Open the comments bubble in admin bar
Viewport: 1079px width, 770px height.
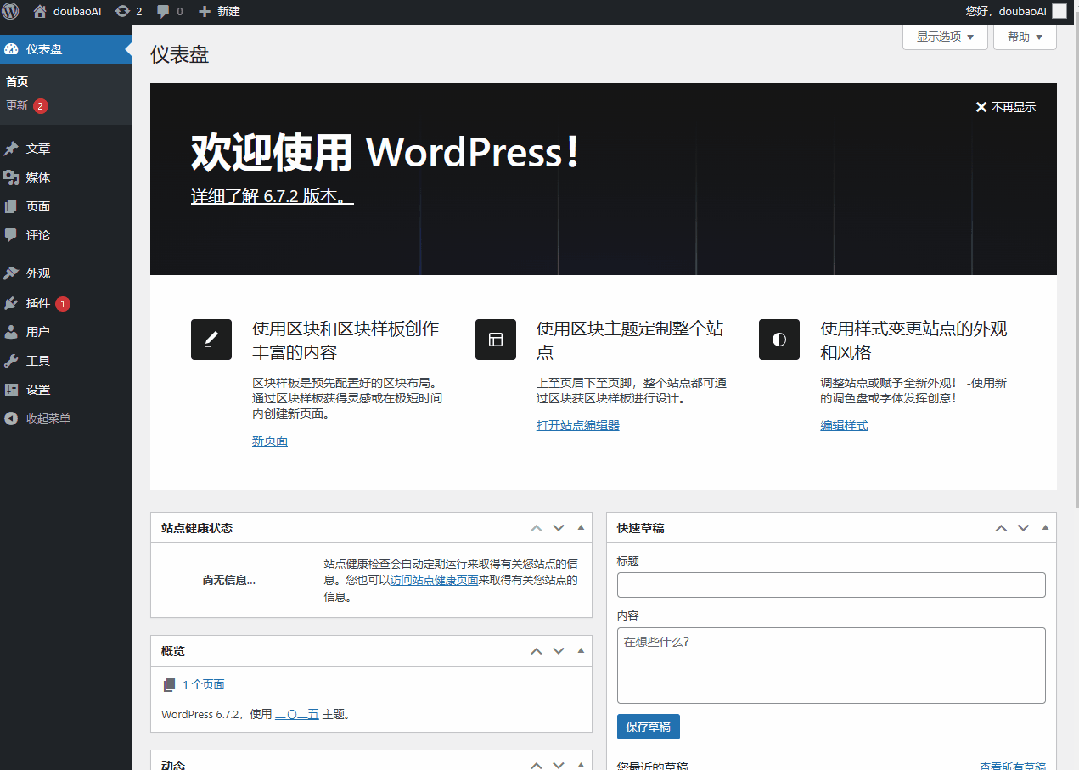point(169,11)
